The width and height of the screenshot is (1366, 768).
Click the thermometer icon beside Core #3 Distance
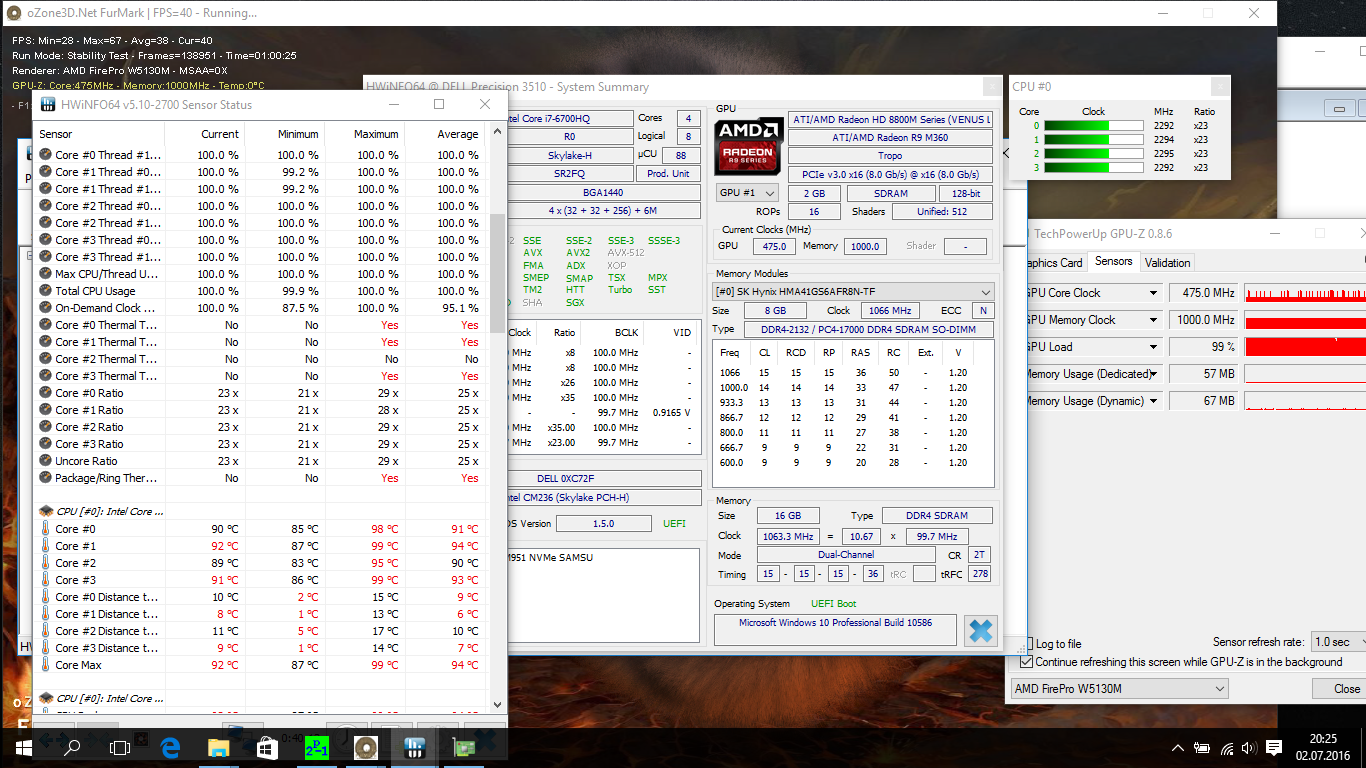(45, 648)
